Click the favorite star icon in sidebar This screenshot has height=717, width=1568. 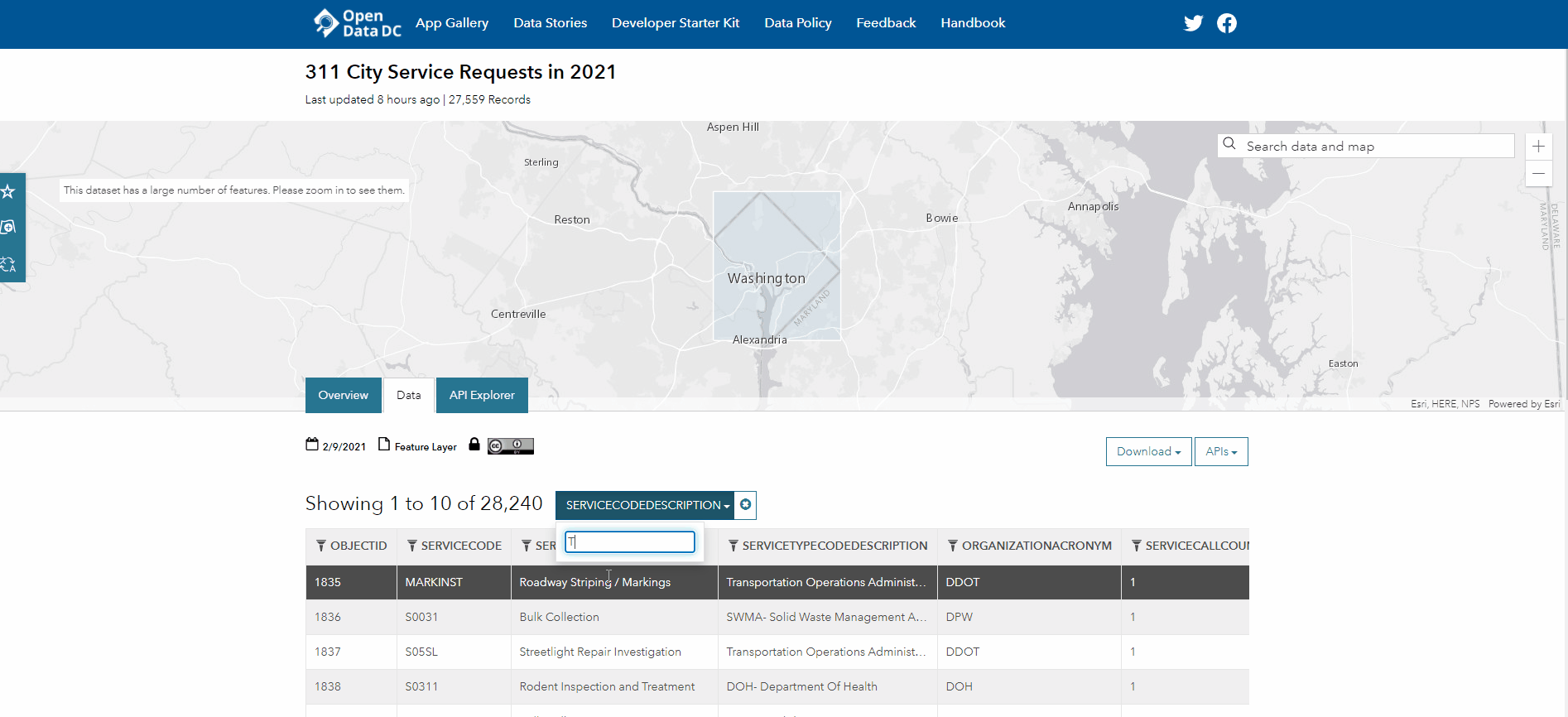point(8,192)
